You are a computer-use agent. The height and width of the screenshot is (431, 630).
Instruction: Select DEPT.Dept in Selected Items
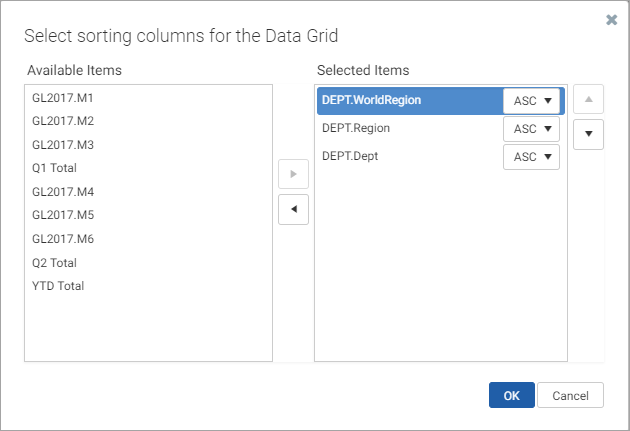point(409,157)
